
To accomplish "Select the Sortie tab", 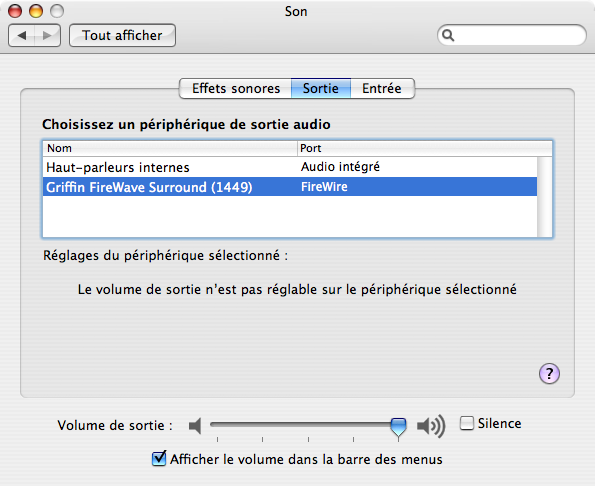I will tap(321, 88).
